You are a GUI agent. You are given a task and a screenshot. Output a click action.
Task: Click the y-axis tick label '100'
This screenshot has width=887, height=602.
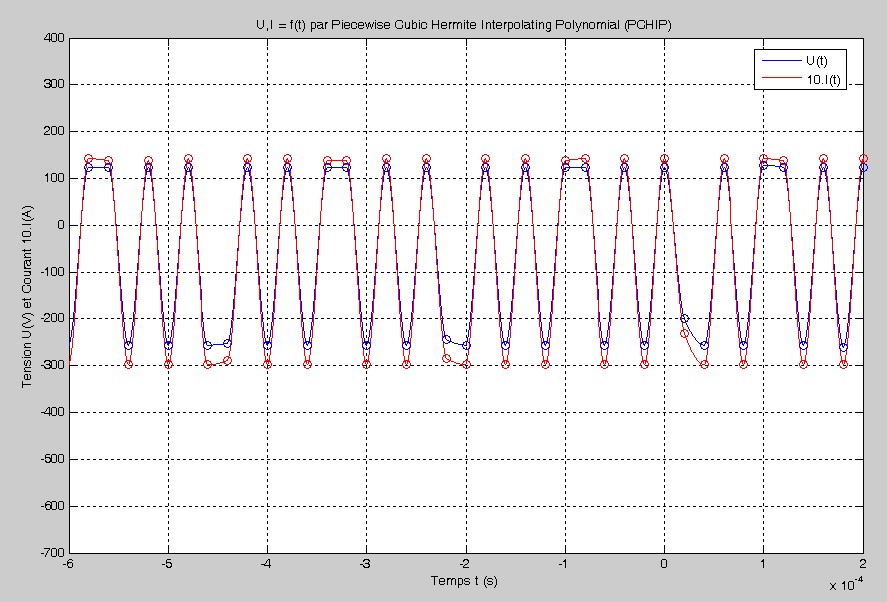pyautogui.click(x=54, y=178)
